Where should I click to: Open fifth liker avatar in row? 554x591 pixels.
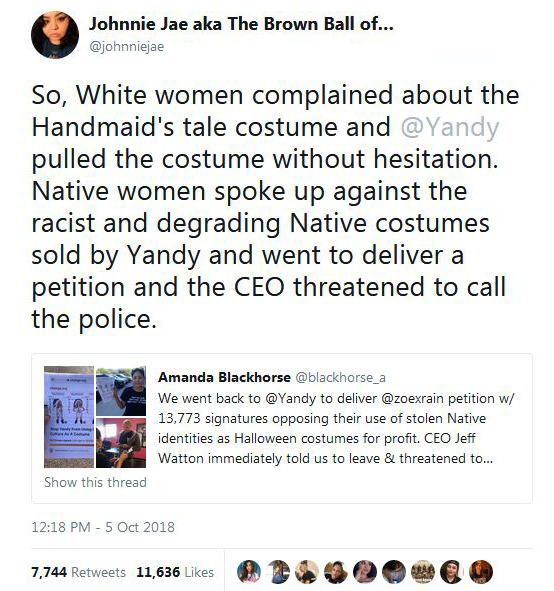(365, 572)
